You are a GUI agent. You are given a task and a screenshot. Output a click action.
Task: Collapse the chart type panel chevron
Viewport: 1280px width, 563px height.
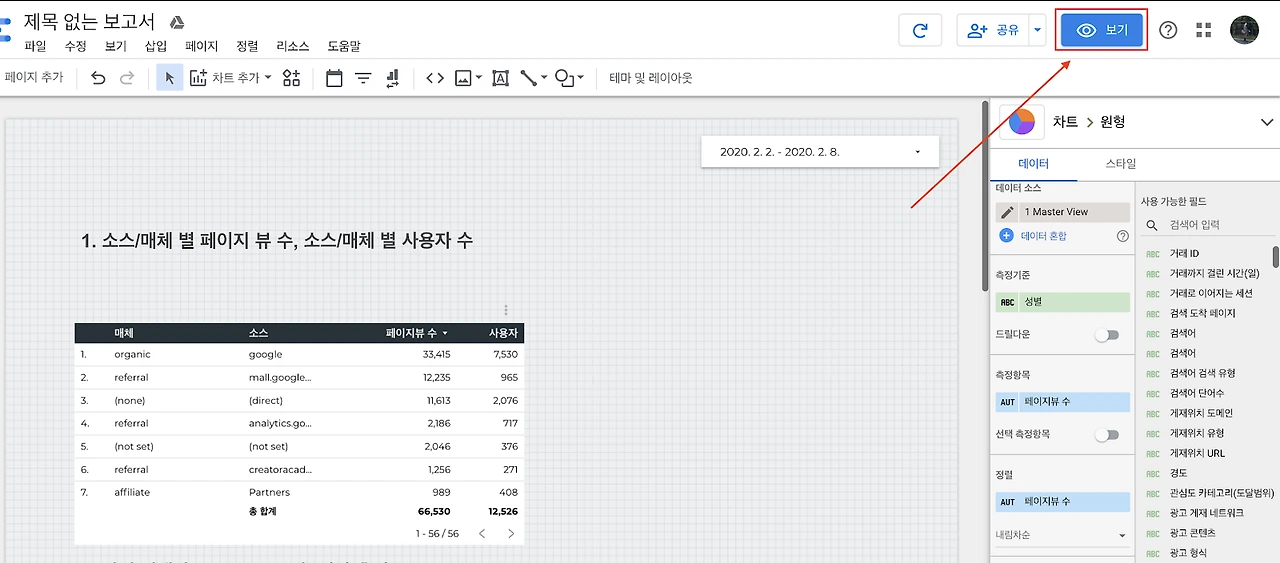click(1267, 122)
